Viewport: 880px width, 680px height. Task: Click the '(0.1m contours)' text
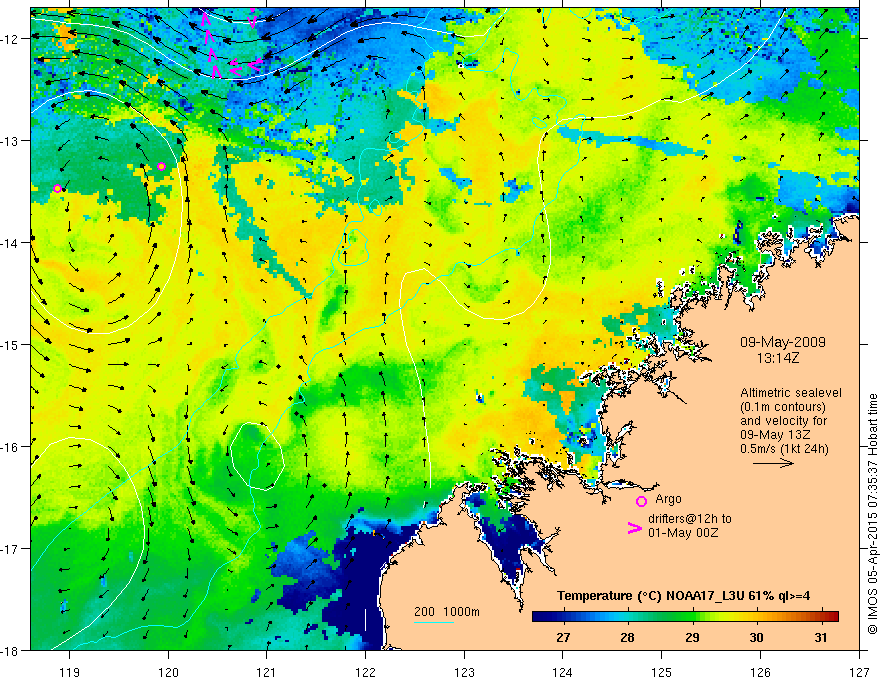click(x=783, y=407)
